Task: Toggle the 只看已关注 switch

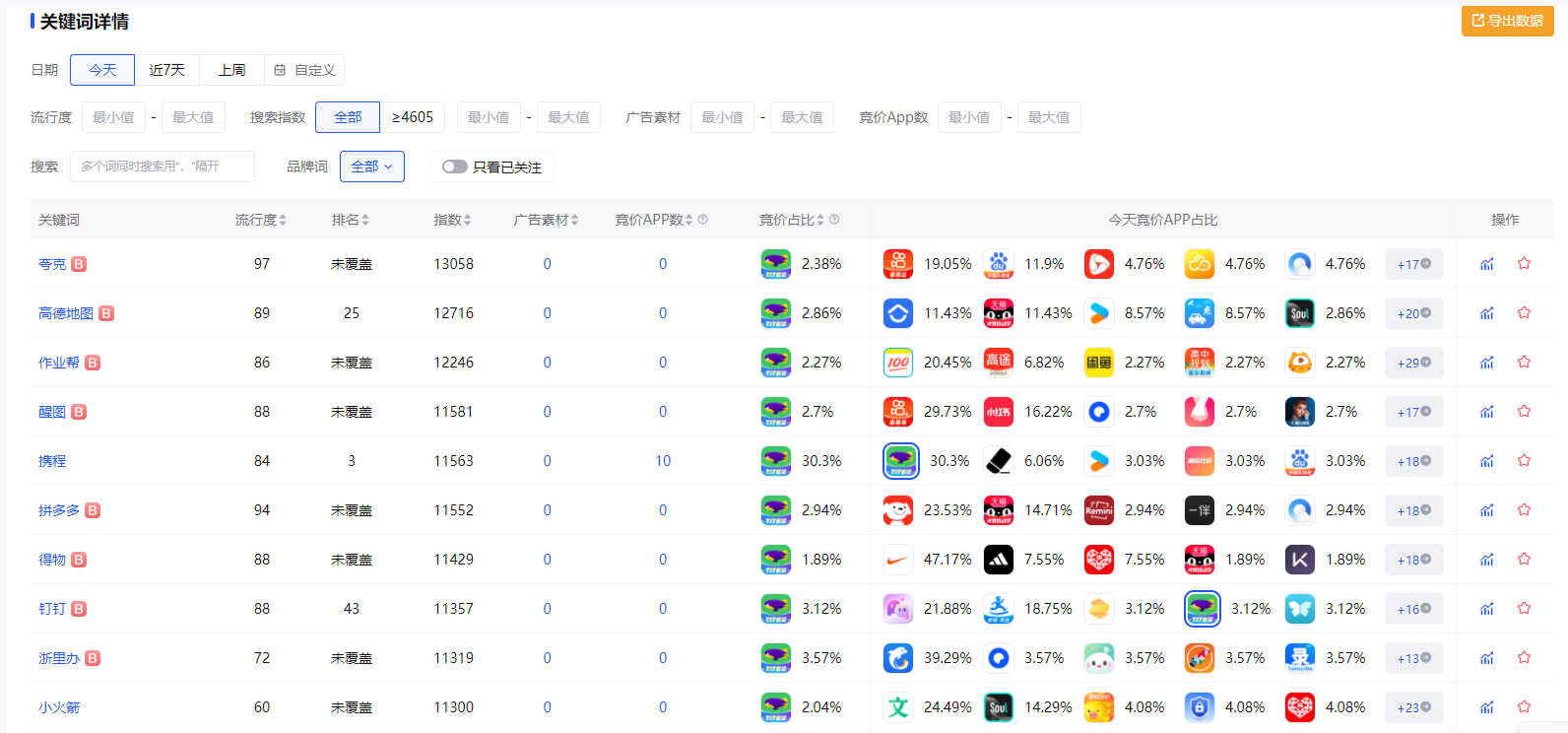Action: [x=454, y=167]
